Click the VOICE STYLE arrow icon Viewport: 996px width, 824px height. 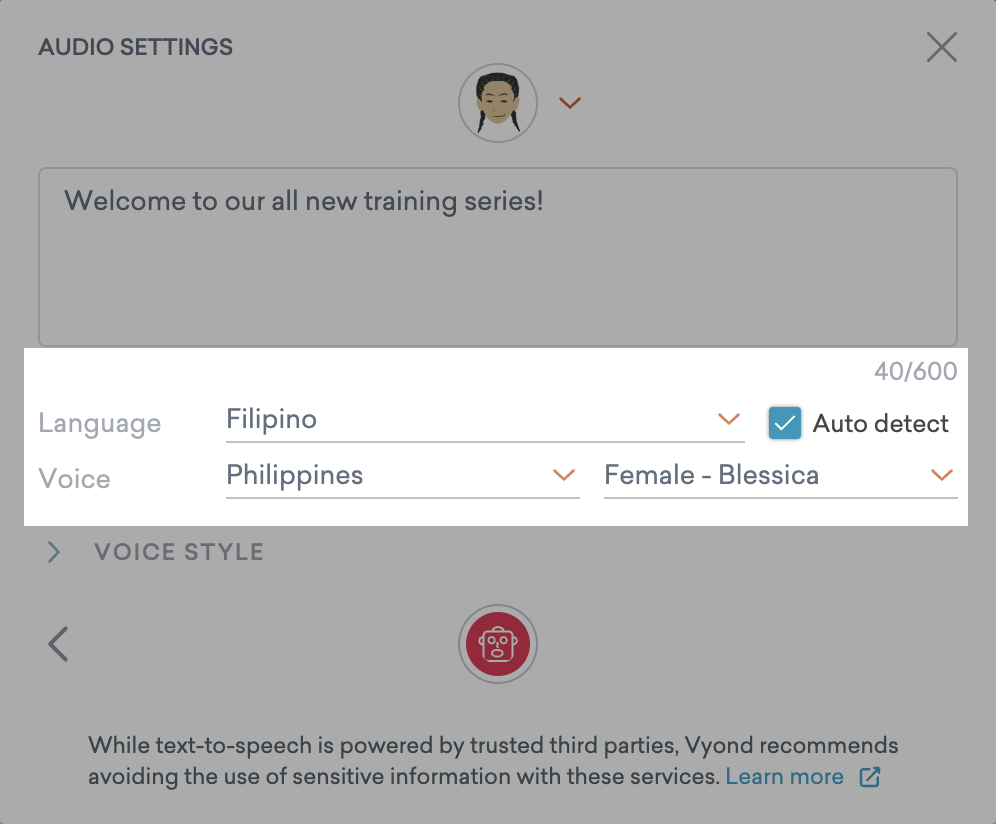pyautogui.click(x=53, y=551)
